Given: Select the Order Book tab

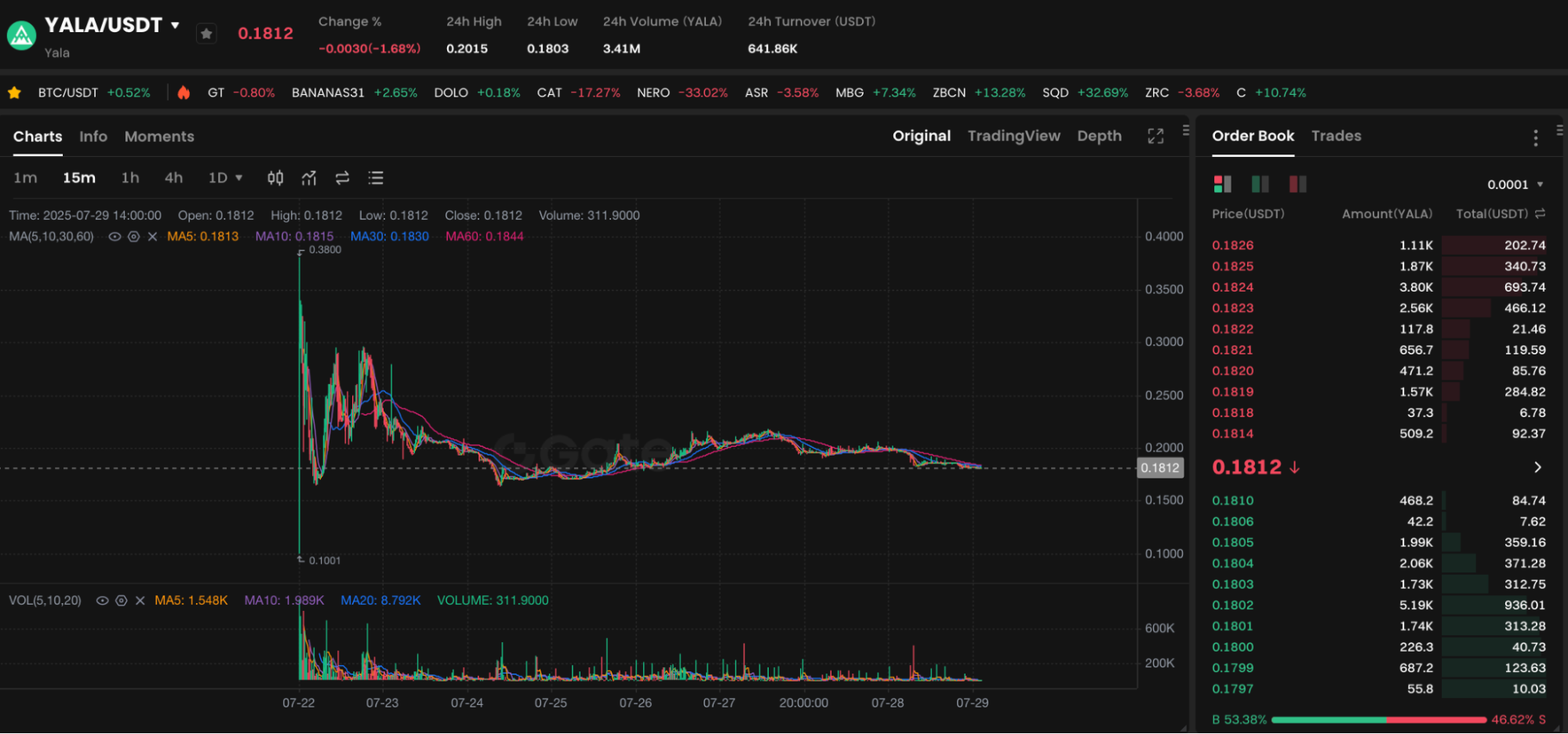Looking at the screenshot, I should (1253, 136).
